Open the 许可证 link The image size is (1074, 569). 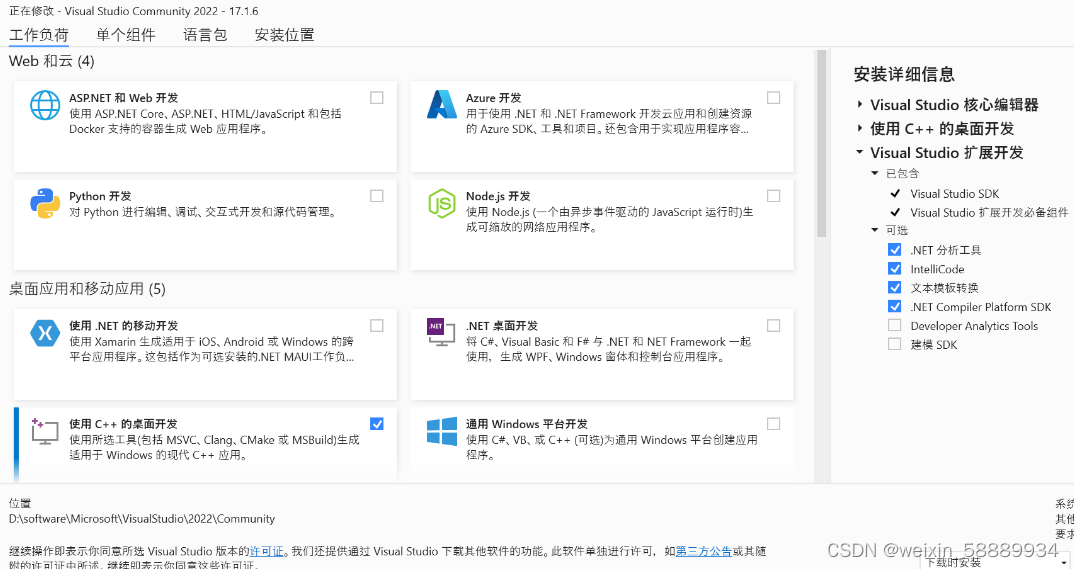pos(266,551)
